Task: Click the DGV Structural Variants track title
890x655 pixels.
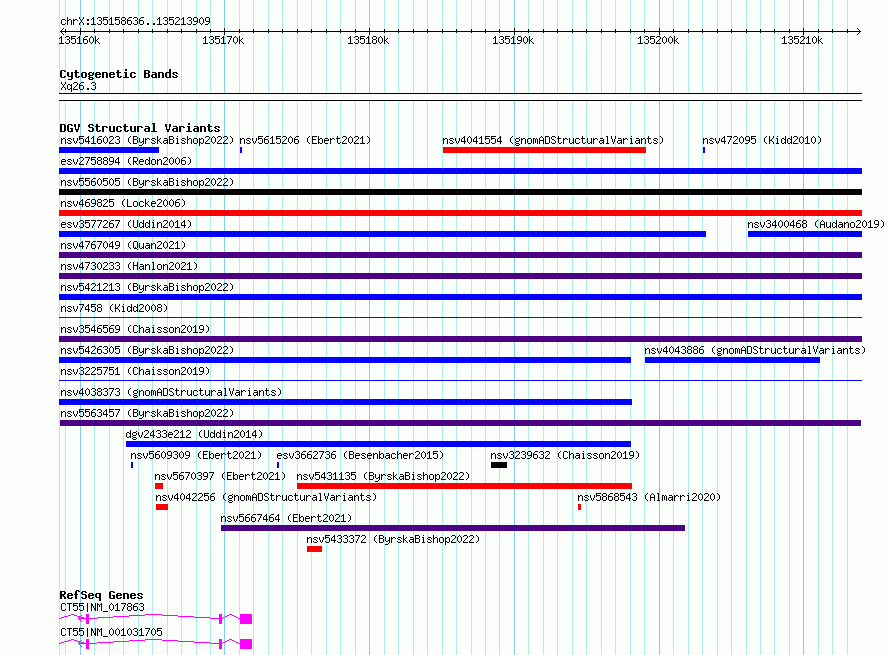Action: [140, 128]
